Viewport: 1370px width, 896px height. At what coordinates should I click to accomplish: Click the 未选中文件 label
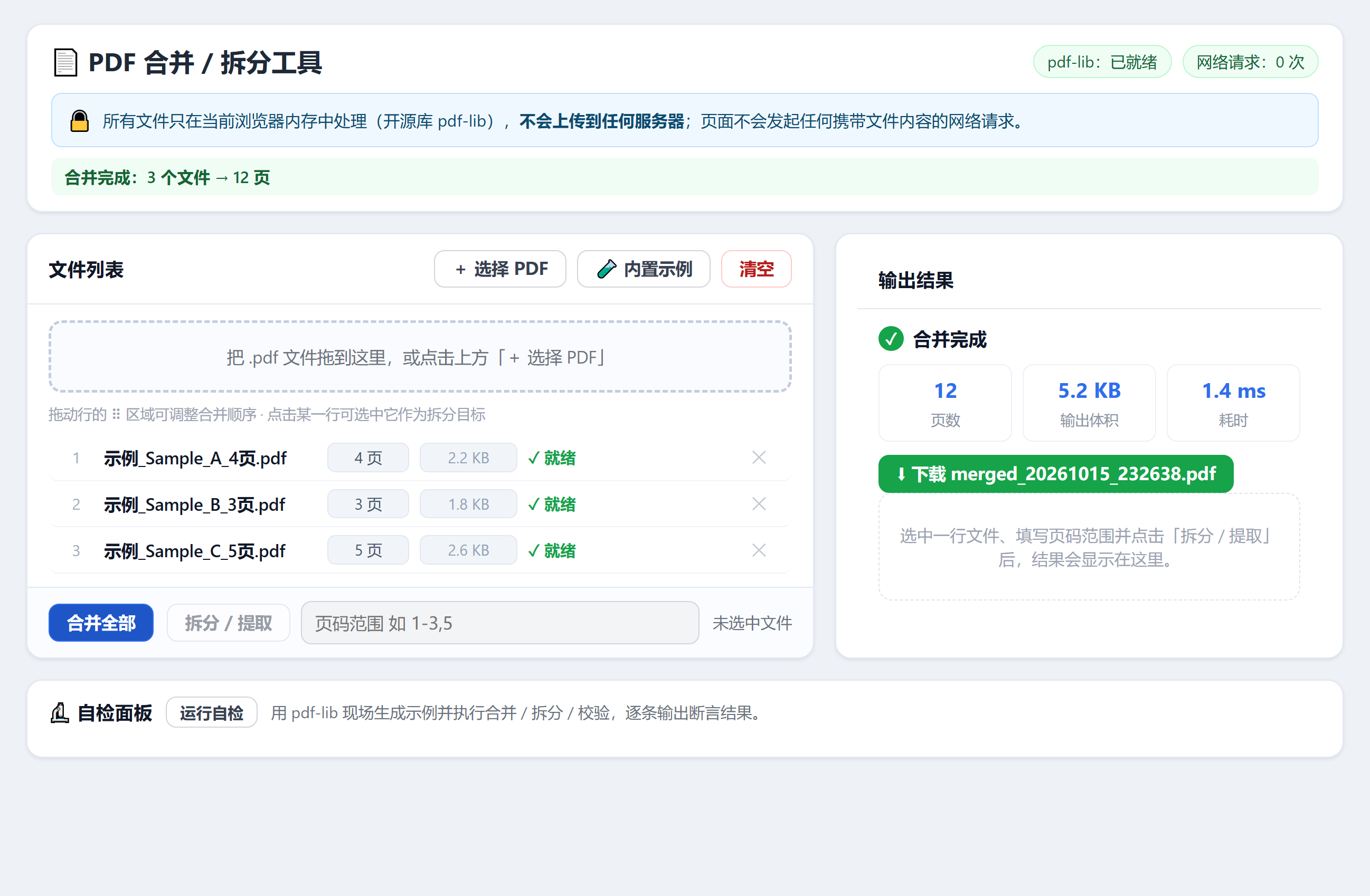tap(752, 623)
